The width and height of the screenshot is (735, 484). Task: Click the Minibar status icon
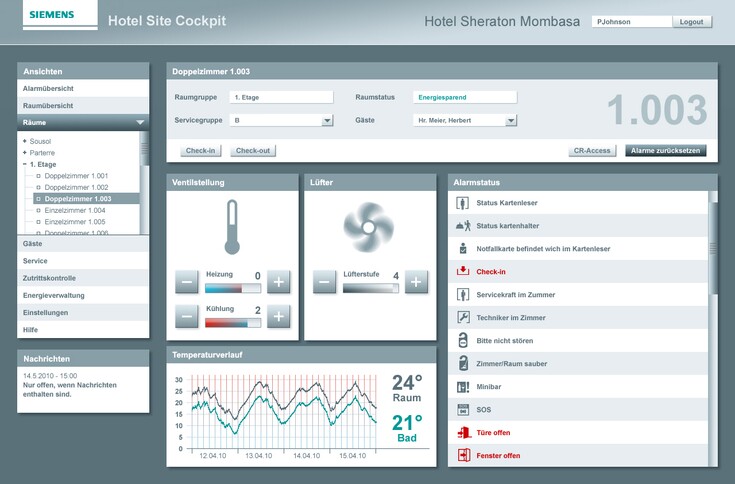pyautogui.click(x=463, y=387)
